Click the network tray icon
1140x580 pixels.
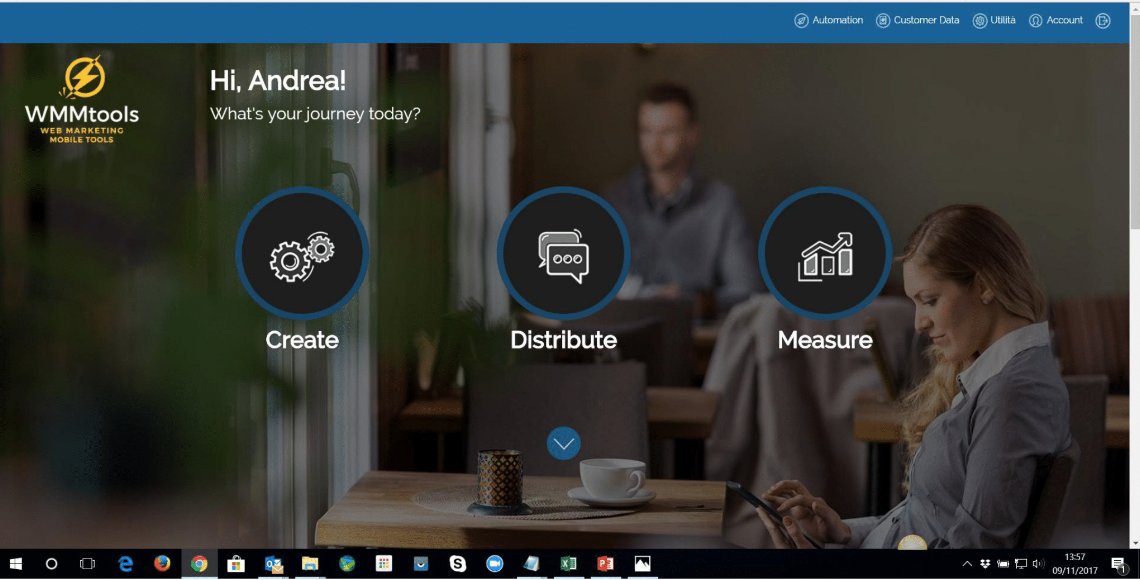click(x=1021, y=564)
